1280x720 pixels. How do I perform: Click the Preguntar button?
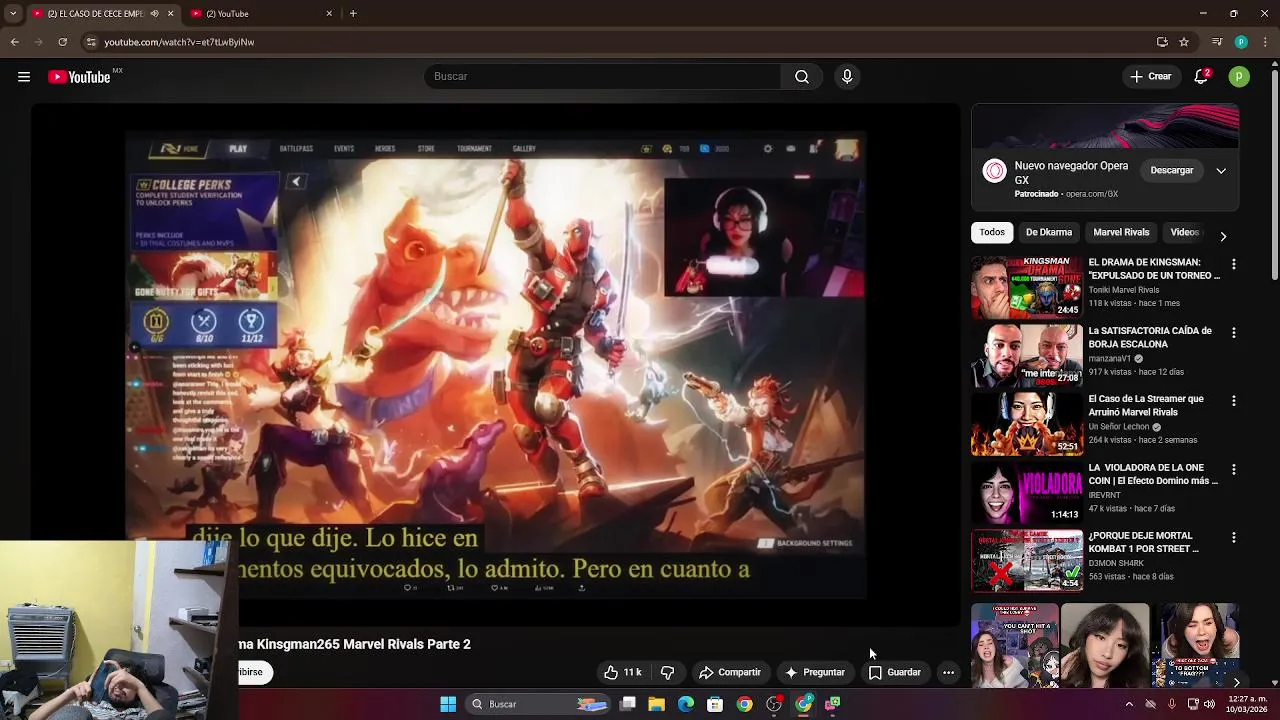815,672
